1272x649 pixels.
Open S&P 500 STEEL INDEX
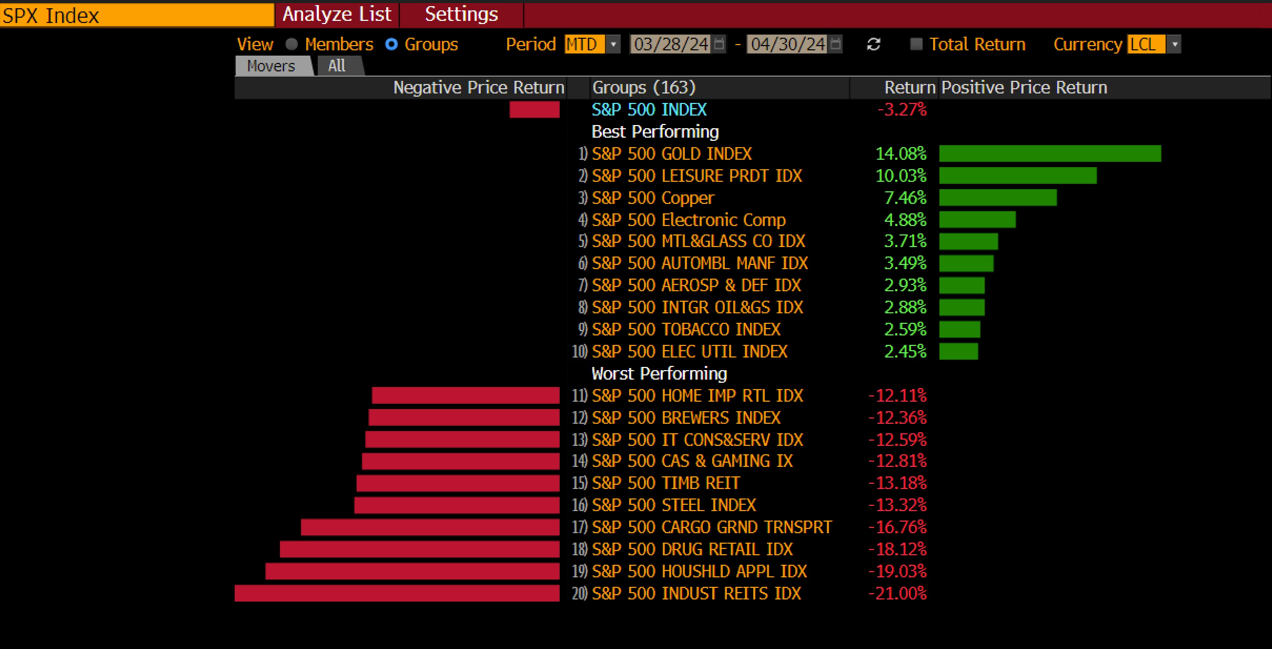pos(674,505)
